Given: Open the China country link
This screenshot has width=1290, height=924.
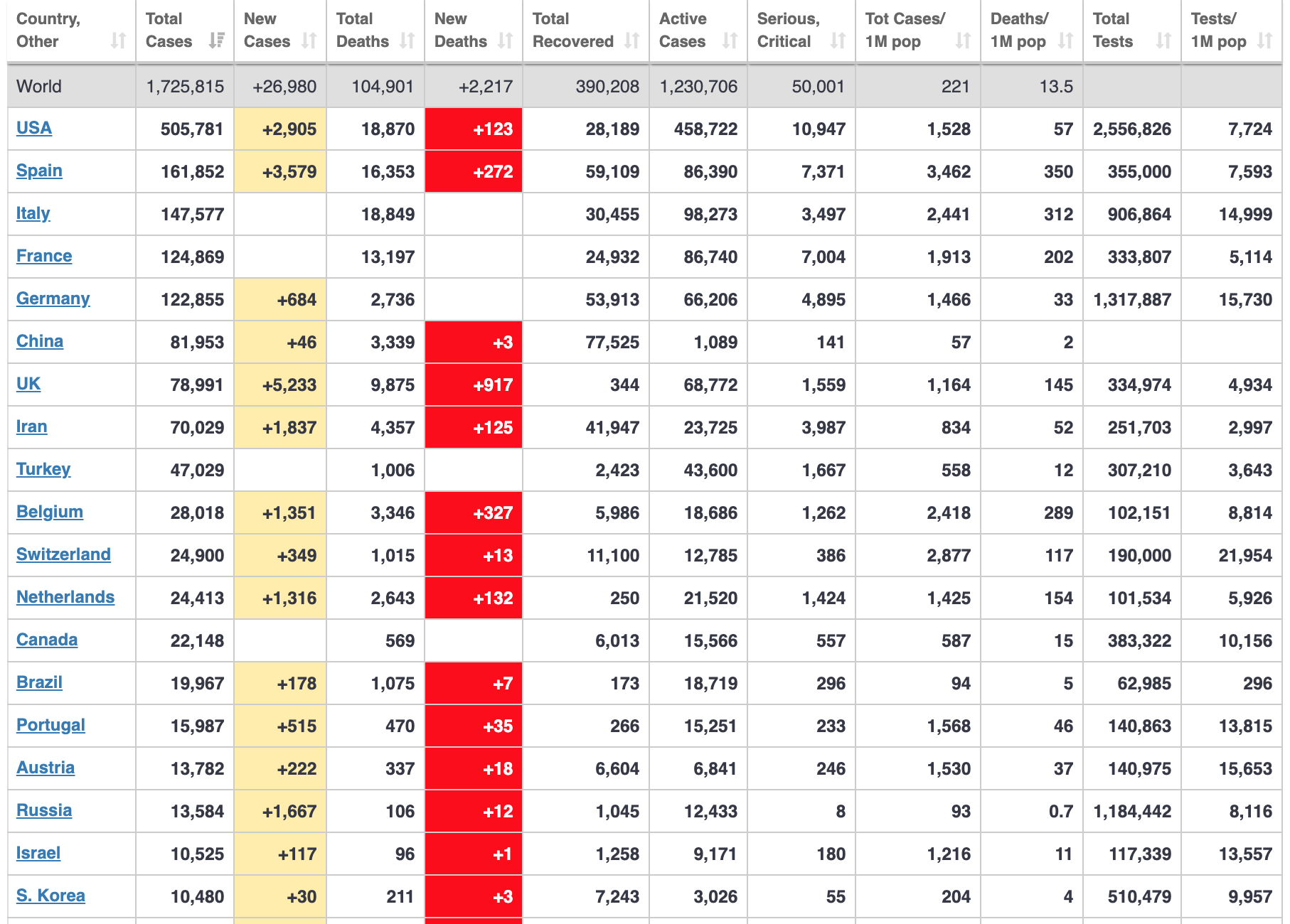Looking at the screenshot, I should click(40, 341).
